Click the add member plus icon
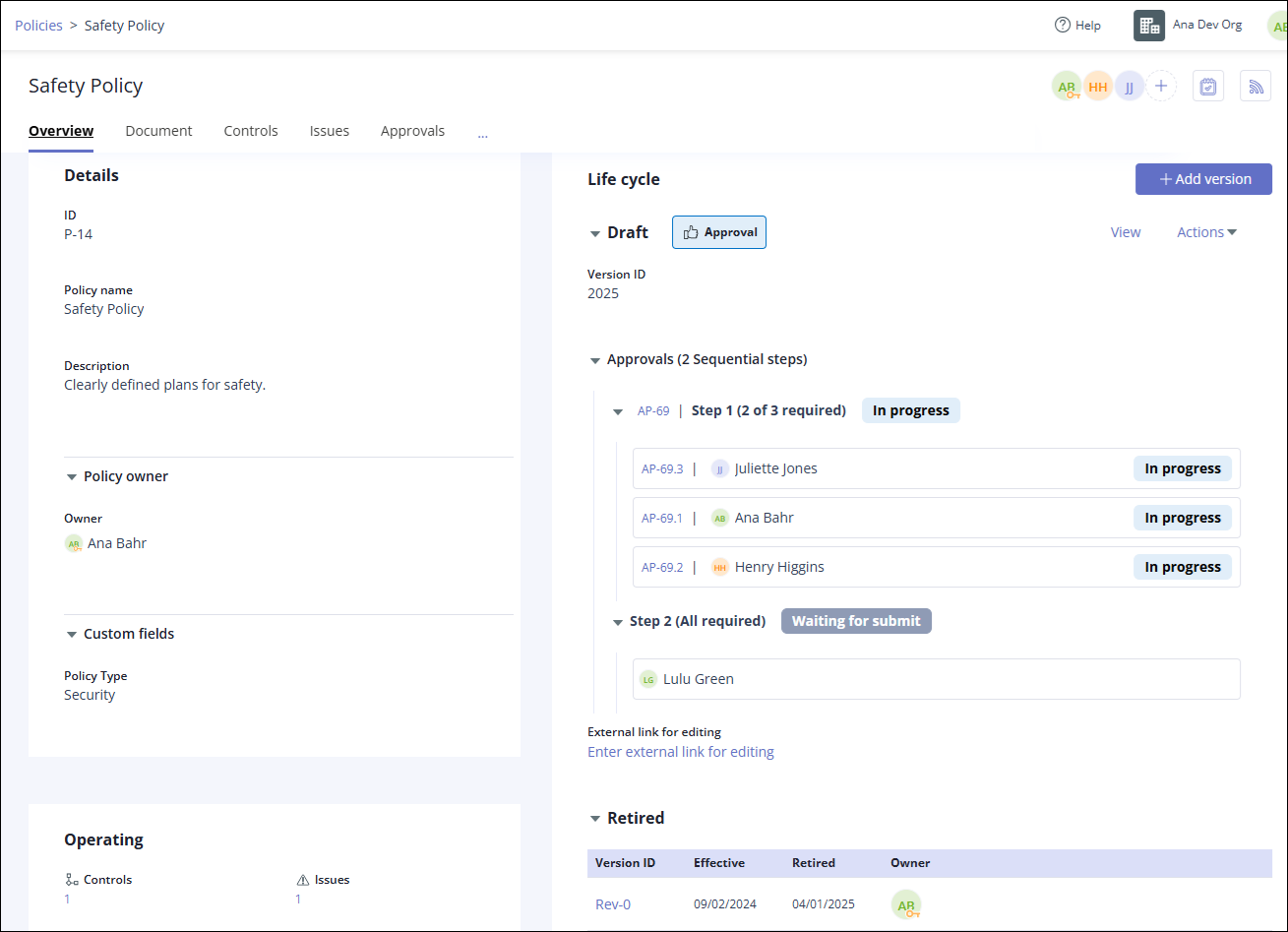Viewport: 1288px width, 932px height. (1161, 87)
